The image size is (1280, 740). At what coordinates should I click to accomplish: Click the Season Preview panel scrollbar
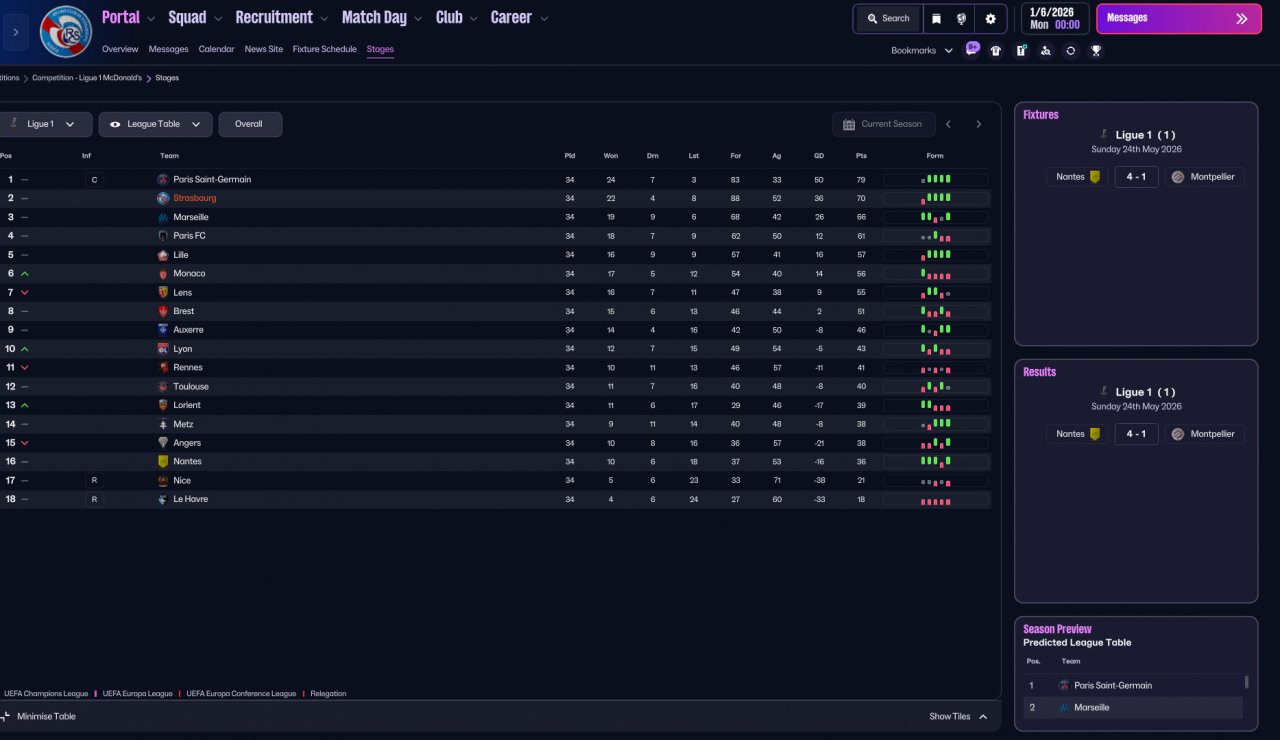click(1246, 682)
